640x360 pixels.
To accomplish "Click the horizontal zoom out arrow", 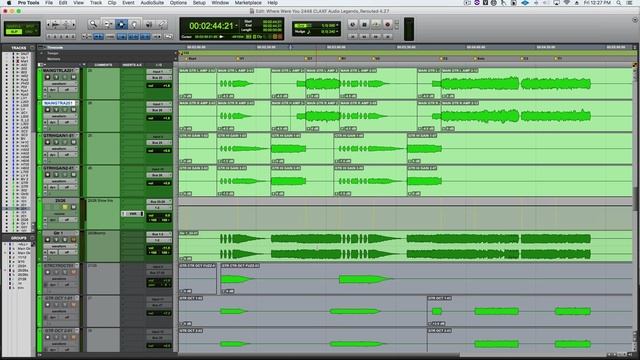I will (49, 25).
